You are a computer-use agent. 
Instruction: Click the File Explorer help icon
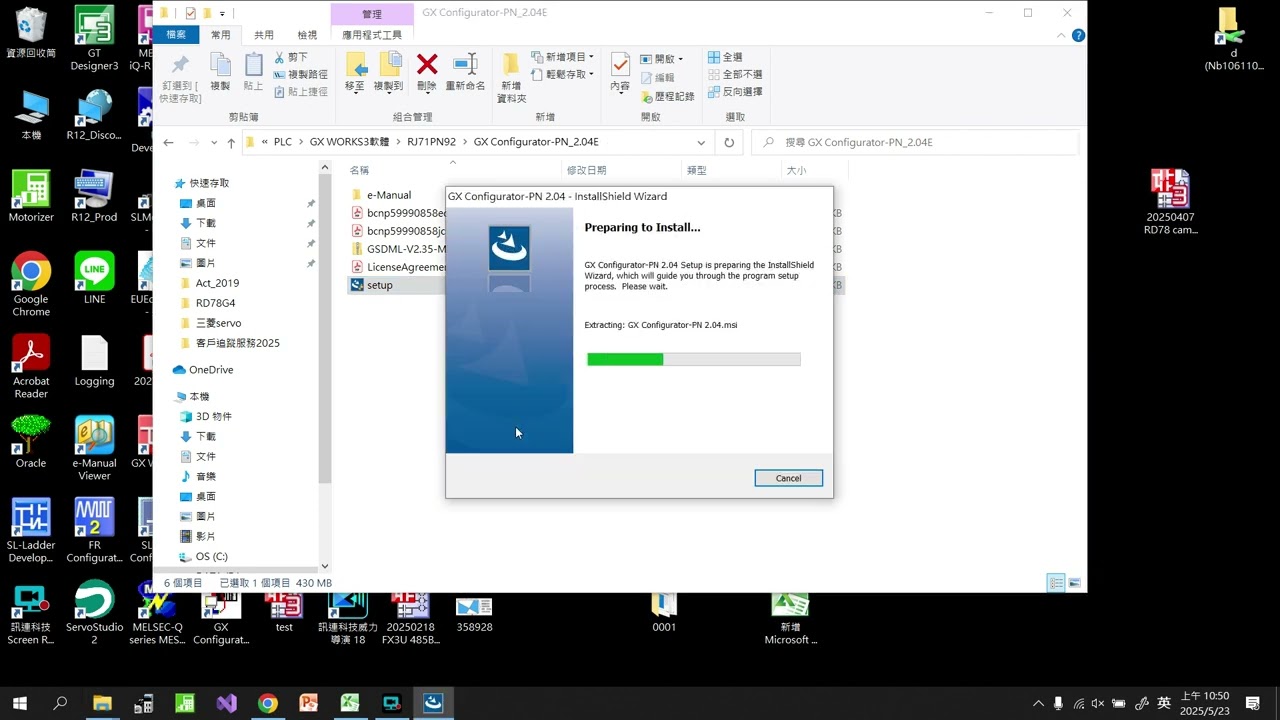1079,35
